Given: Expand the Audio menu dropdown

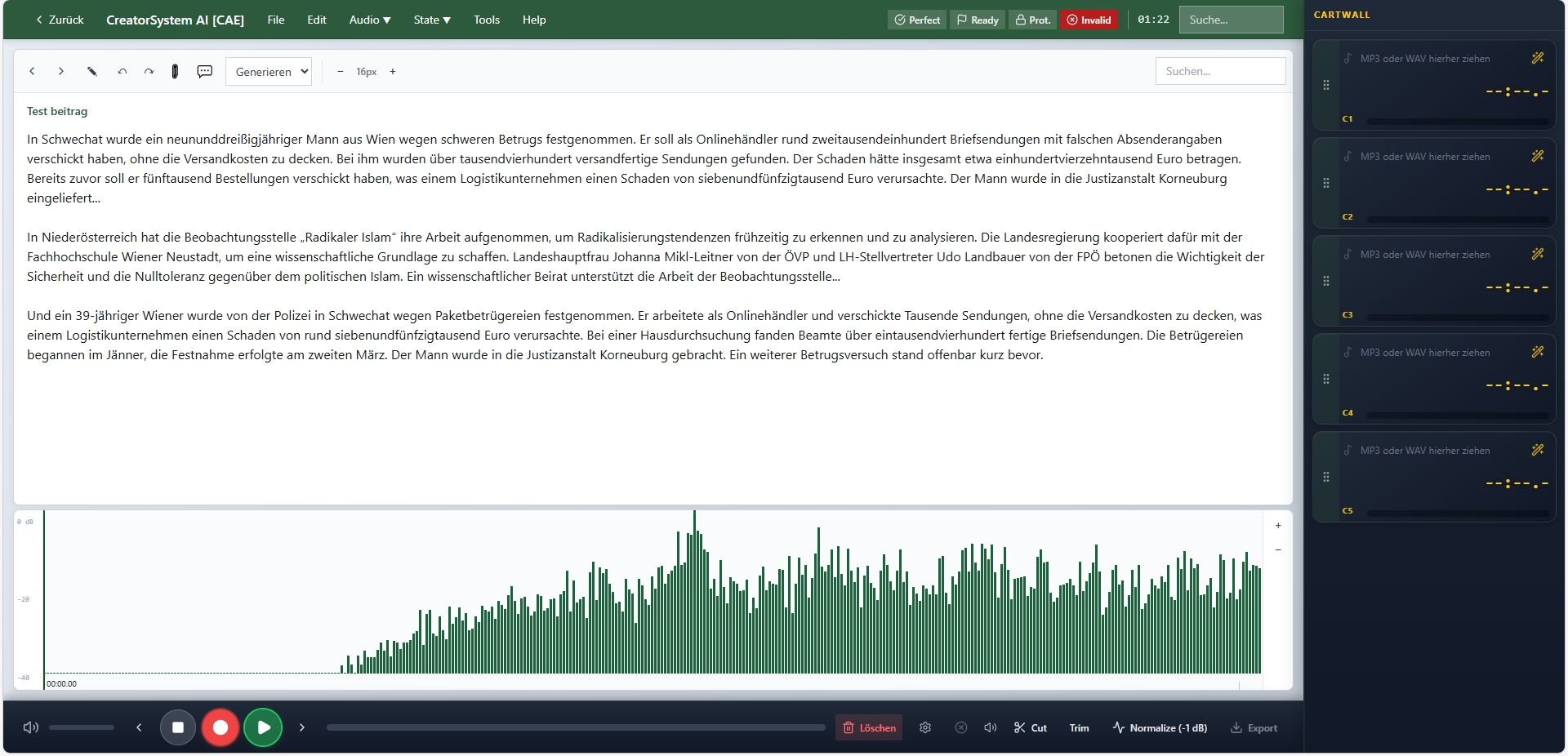Looking at the screenshot, I should [x=368, y=20].
